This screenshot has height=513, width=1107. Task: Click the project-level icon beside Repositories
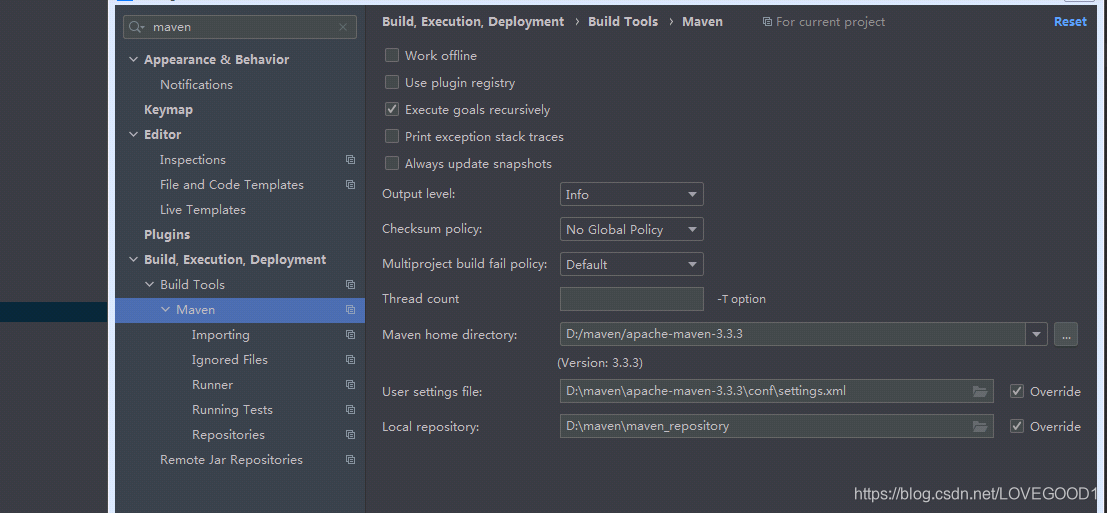coord(350,435)
